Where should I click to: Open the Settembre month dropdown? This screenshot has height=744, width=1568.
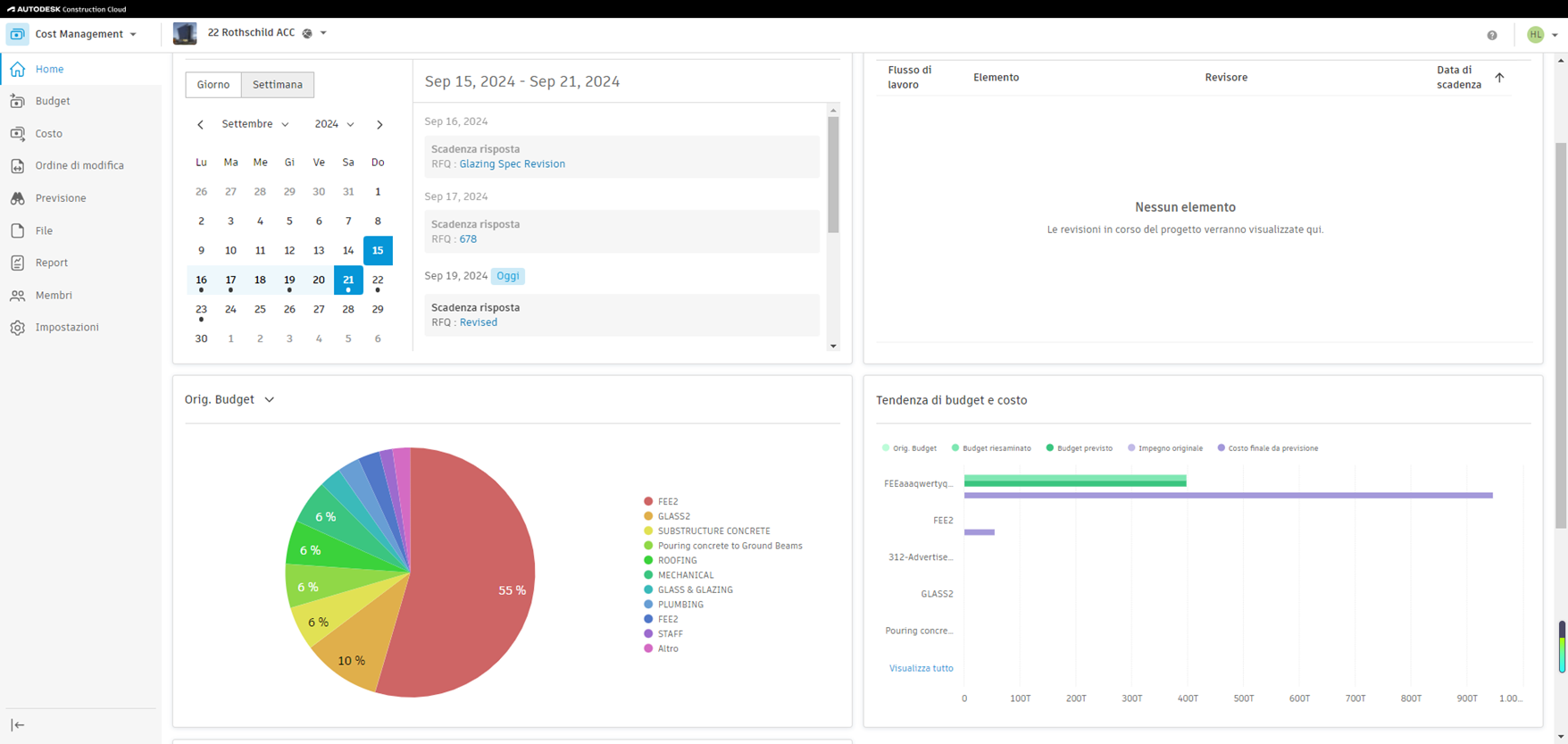pyautogui.click(x=255, y=124)
